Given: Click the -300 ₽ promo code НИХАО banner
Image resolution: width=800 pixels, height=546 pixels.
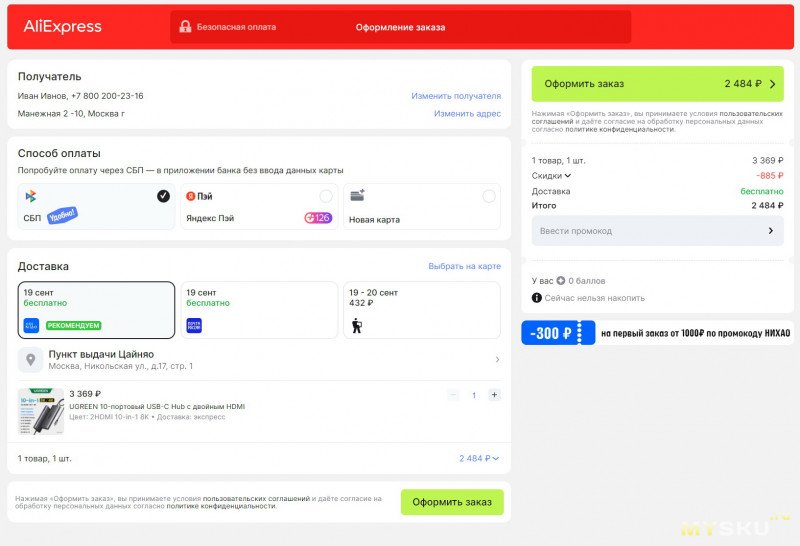Looking at the screenshot, I should tap(657, 333).
